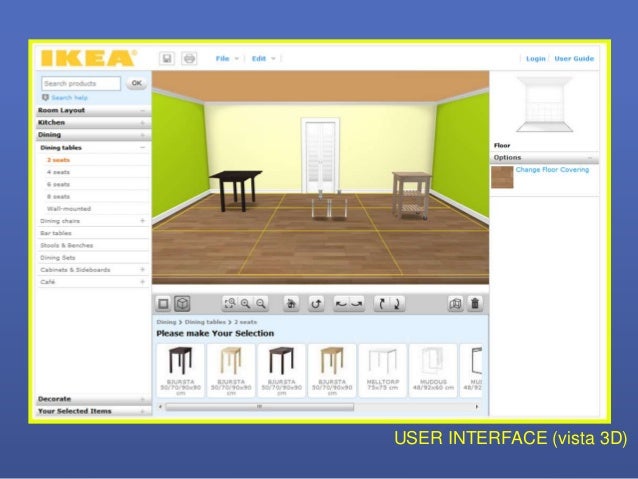The height and width of the screenshot is (479, 638).
Task: Open the Dining Sets category
Action: pyautogui.click(x=58, y=258)
